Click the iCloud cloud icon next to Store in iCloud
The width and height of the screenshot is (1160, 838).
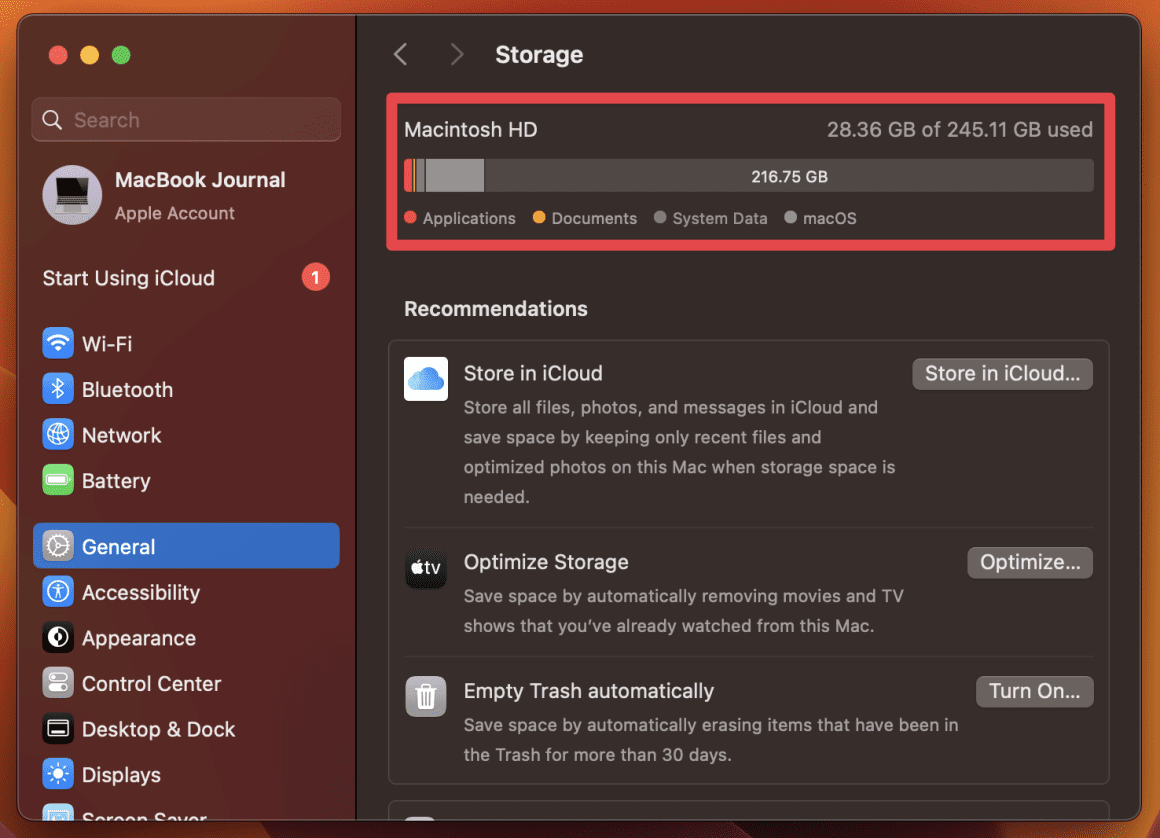(x=426, y=379)
